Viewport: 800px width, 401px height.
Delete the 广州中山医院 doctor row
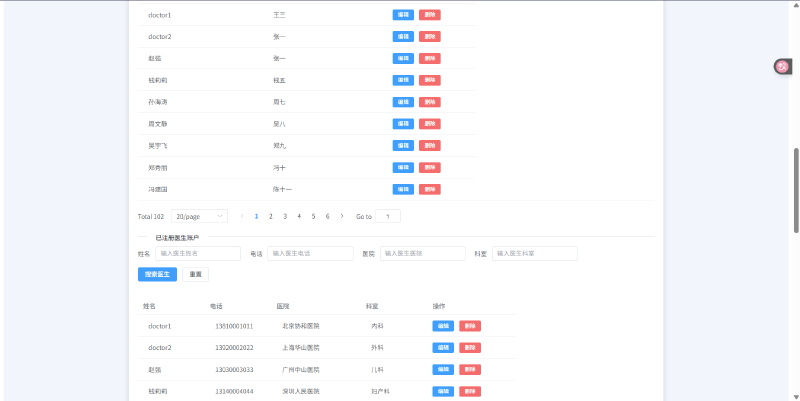pos(470,369)
